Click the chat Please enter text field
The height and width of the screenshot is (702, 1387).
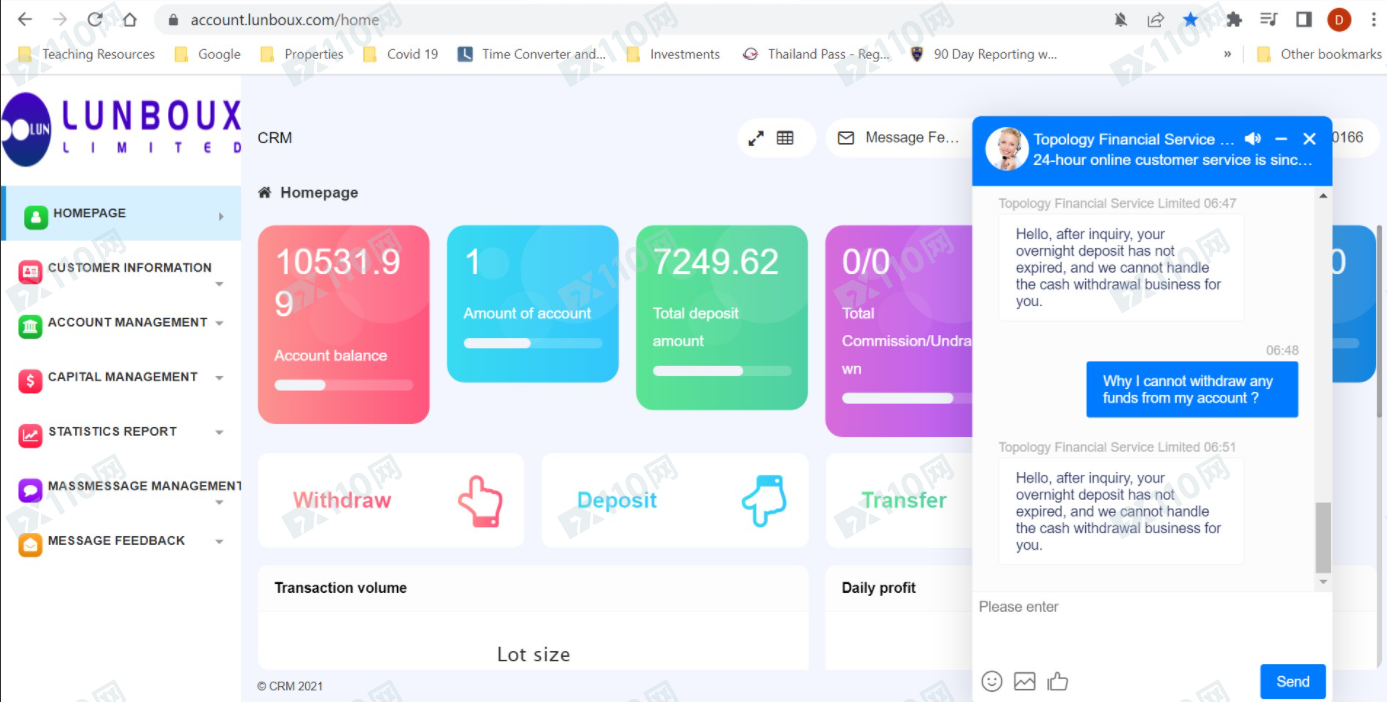pos(1152,625)
